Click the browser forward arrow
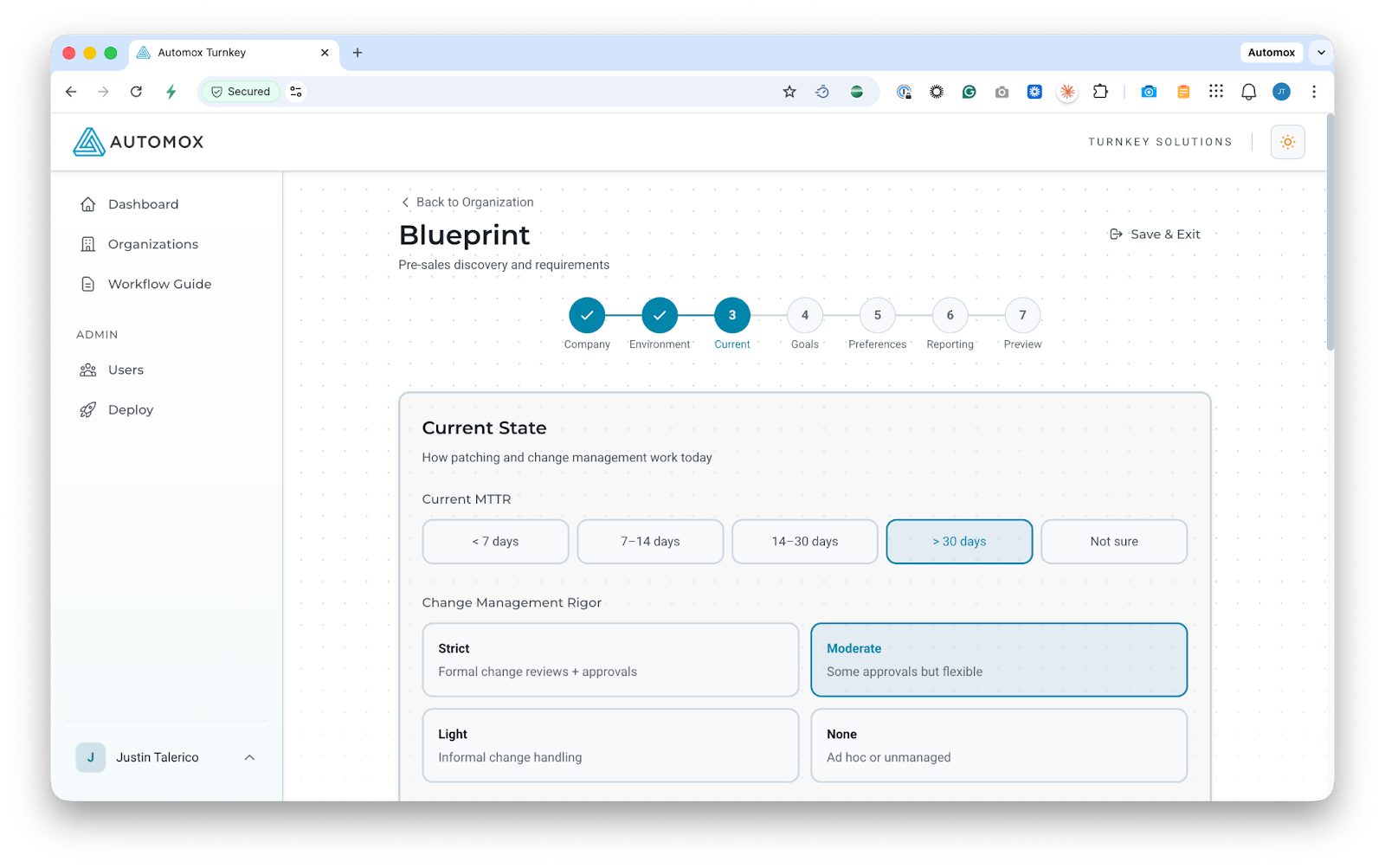This screenshot has width=1385, height=868. click(103, 92)
